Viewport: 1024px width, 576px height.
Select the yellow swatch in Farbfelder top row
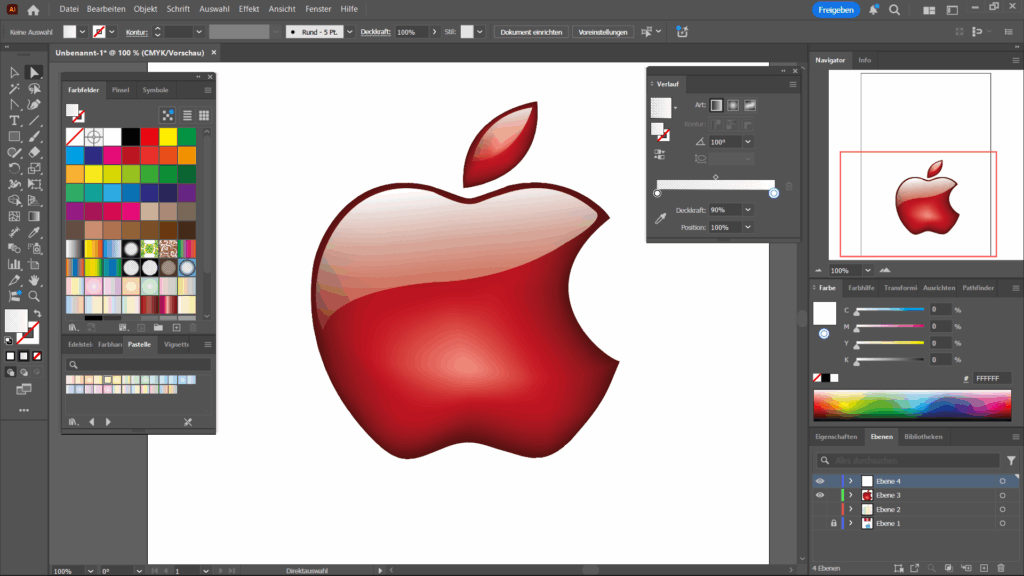point(168,135)
